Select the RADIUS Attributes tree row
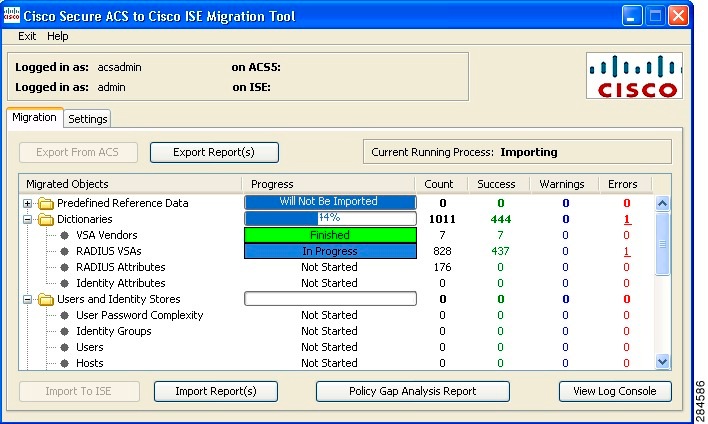The image size is (708, 424). pyautogui.click(x=121, y=267)
